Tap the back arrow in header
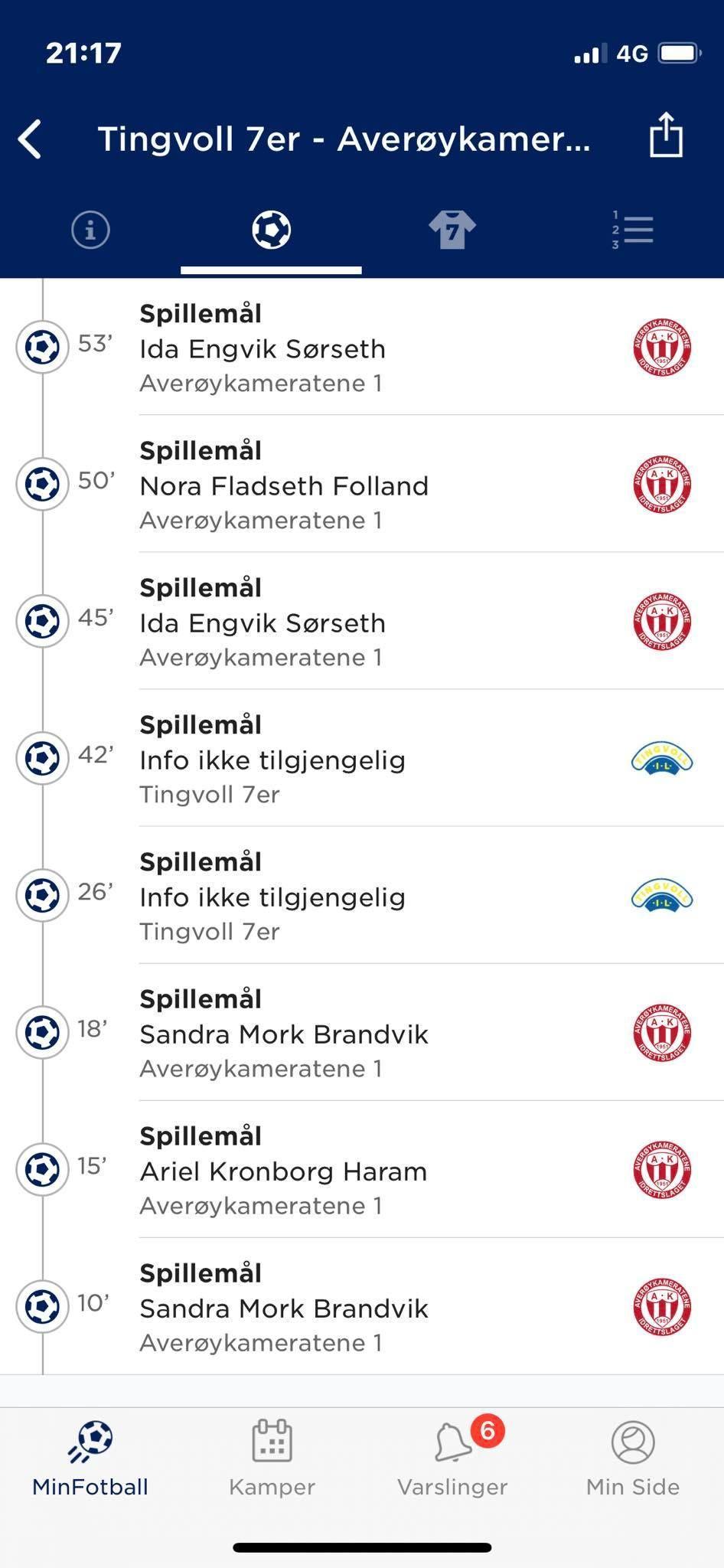724x1568 pixels. (x=31, y=139)
